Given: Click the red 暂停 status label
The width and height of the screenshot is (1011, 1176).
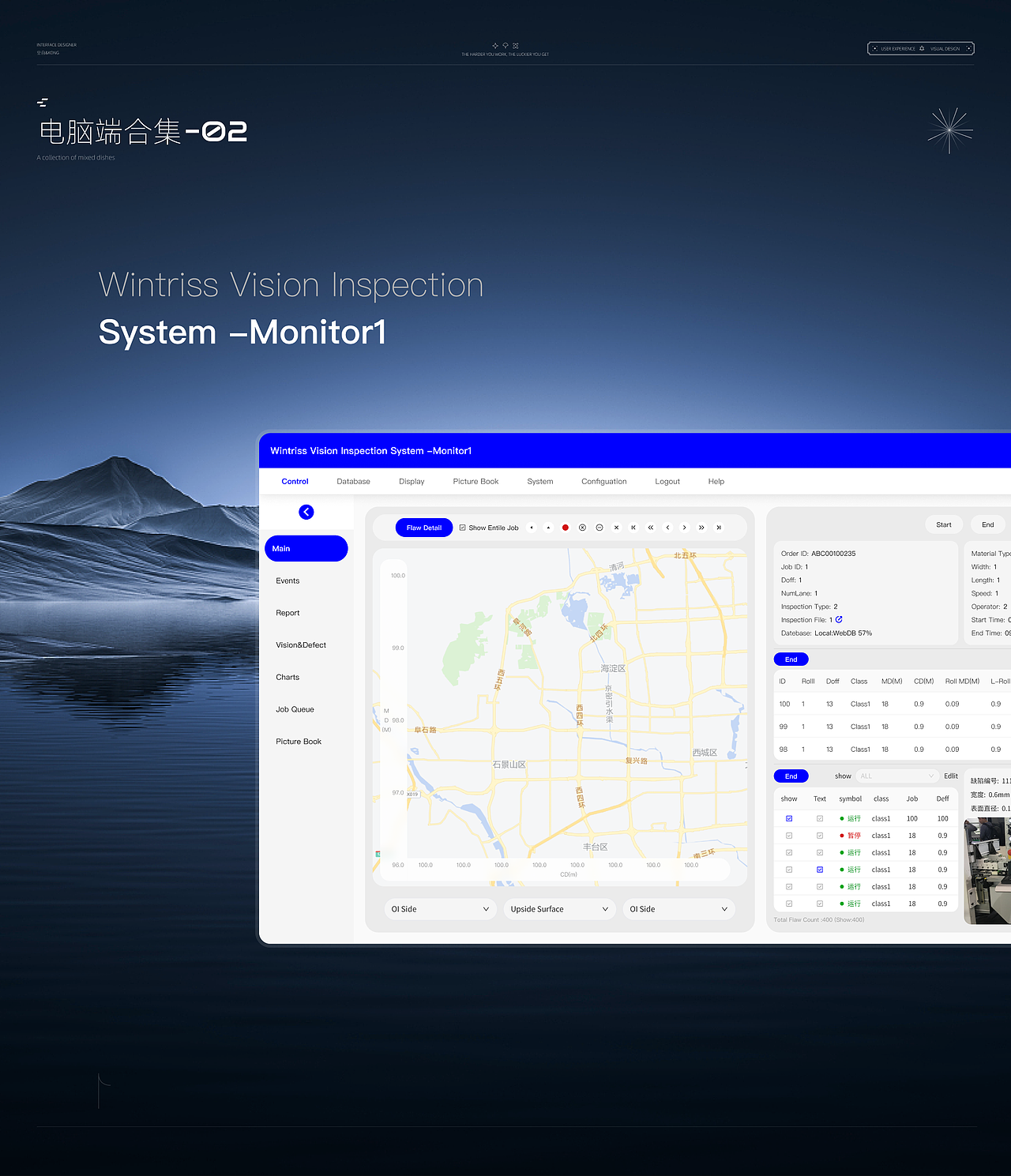Looking at the screenshot, I should (x=854, y=836).
